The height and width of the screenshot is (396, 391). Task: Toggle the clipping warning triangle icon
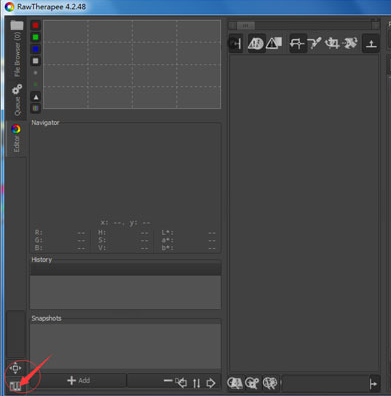pyautogui.click(x=274, y=43)
